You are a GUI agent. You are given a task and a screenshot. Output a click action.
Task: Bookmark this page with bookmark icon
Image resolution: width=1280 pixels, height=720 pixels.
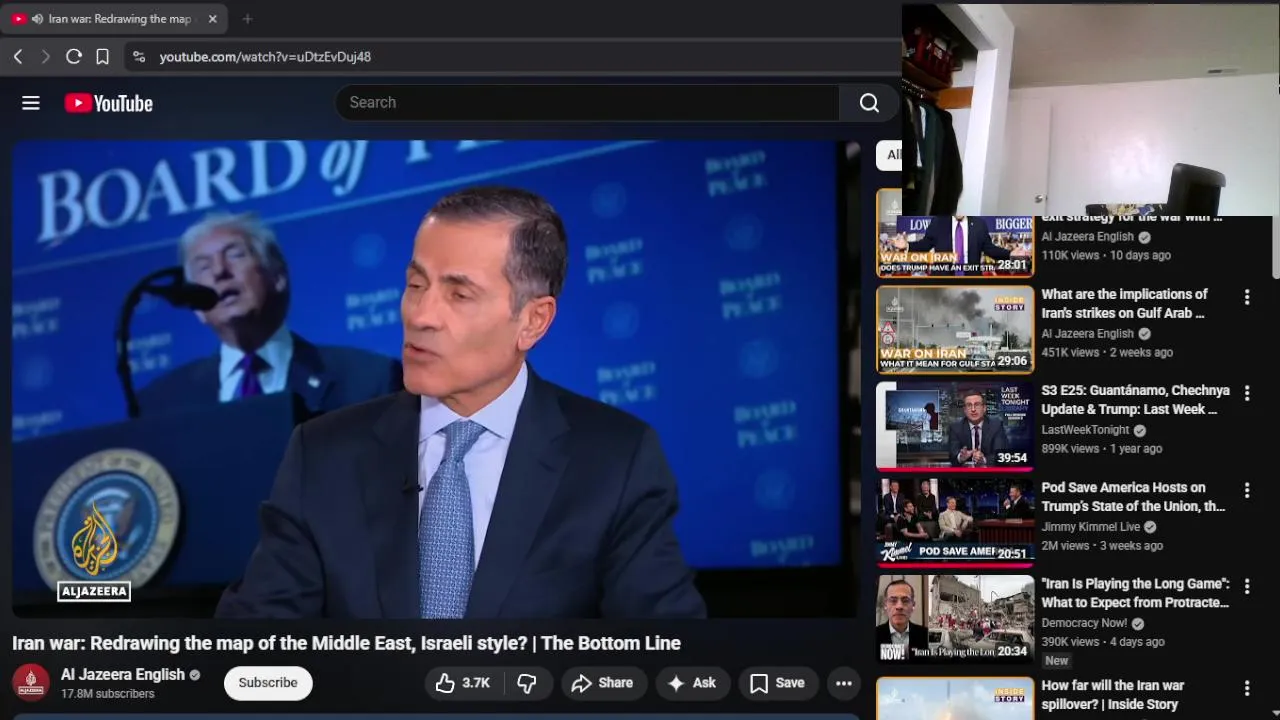[x=102, y=57]
